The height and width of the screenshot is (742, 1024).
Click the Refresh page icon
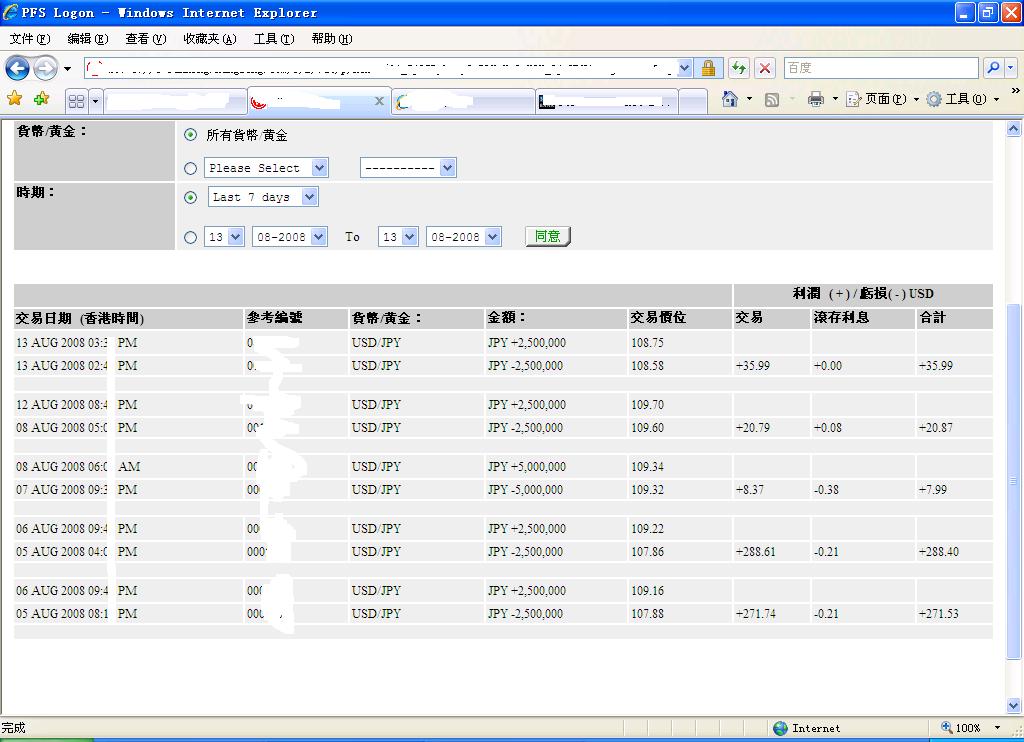pos(739,68)
